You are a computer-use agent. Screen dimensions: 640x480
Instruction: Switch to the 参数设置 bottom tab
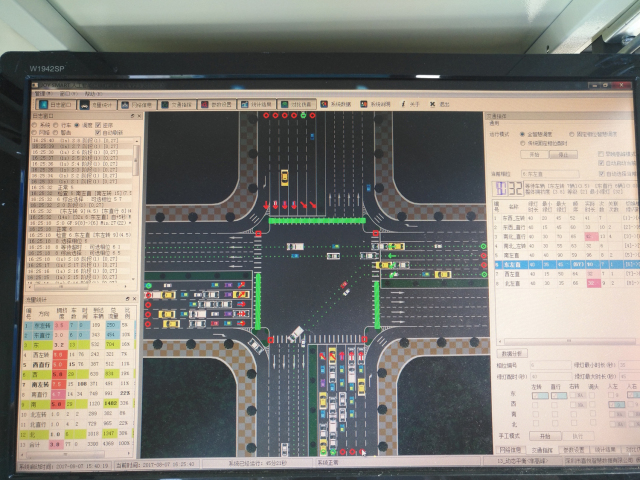(x=574, y=451)
